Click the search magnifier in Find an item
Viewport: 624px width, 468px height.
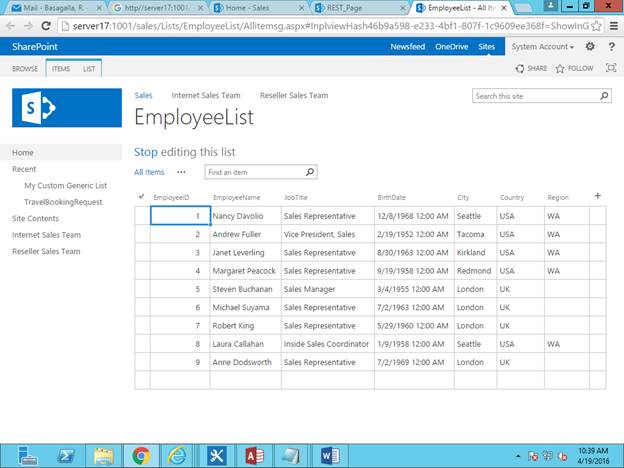pyautogui.click(x=310, y=172)
